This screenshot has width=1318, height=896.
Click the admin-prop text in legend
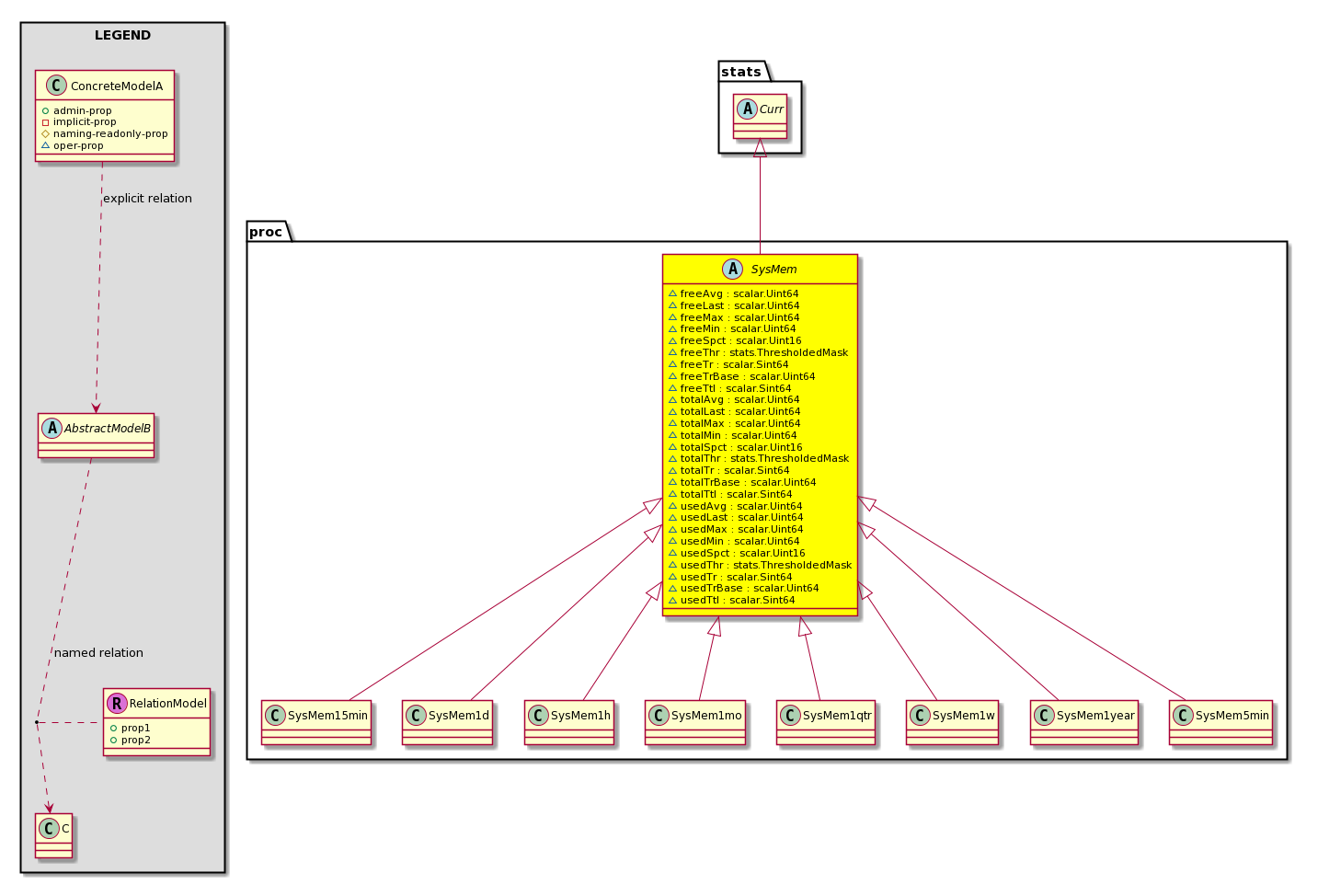83,110
